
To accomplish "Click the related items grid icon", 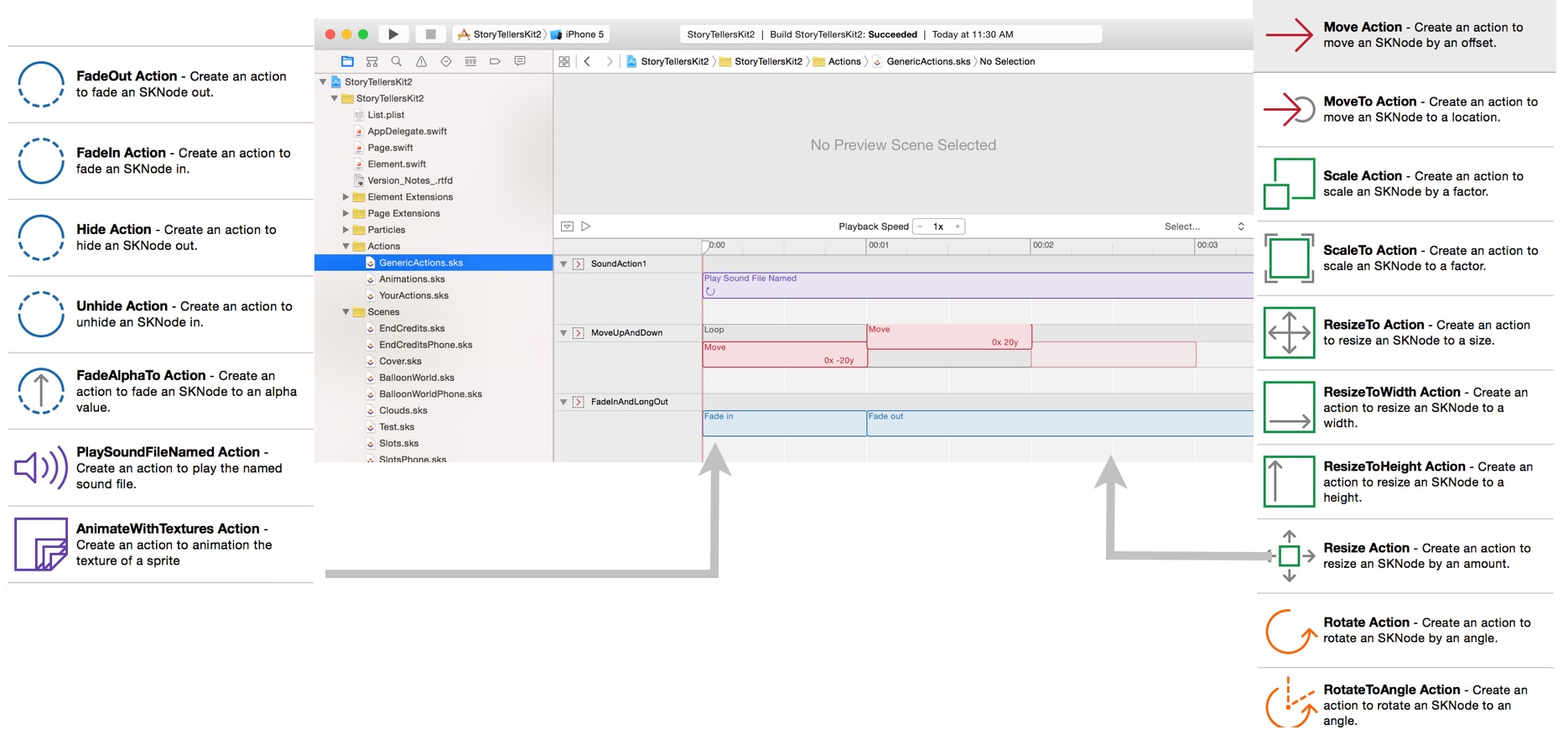I will point(564,61).
